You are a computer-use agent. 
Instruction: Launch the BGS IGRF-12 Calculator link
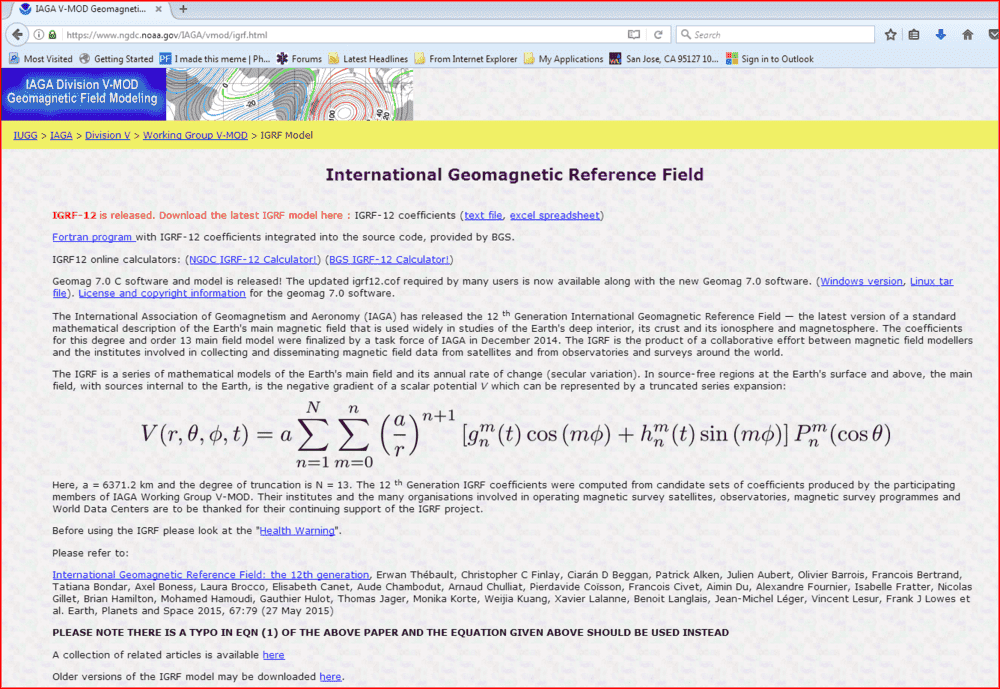389,260
